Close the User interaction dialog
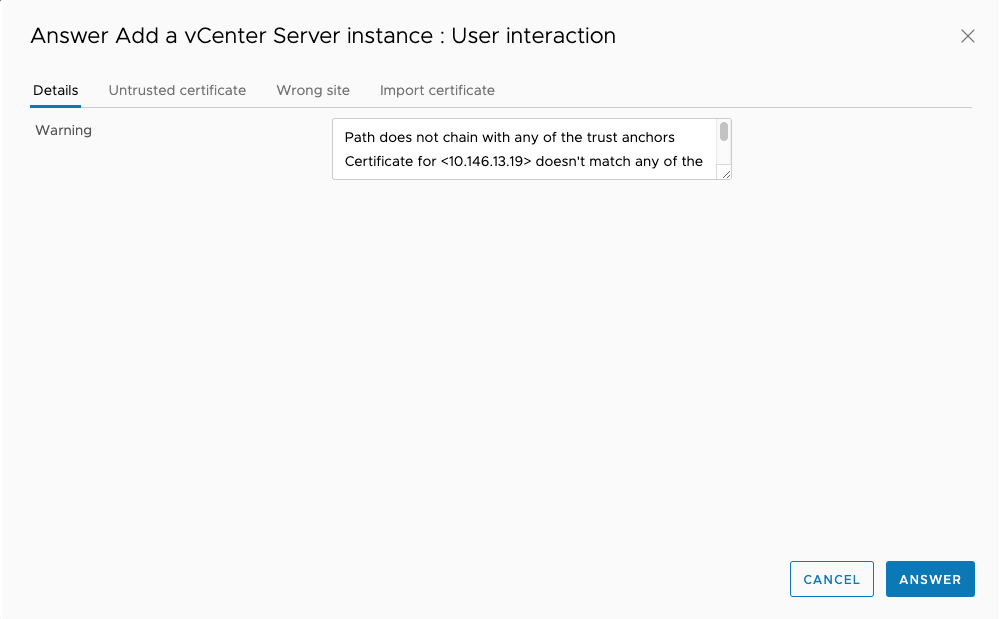1000x619 pixels. point(967,36)
